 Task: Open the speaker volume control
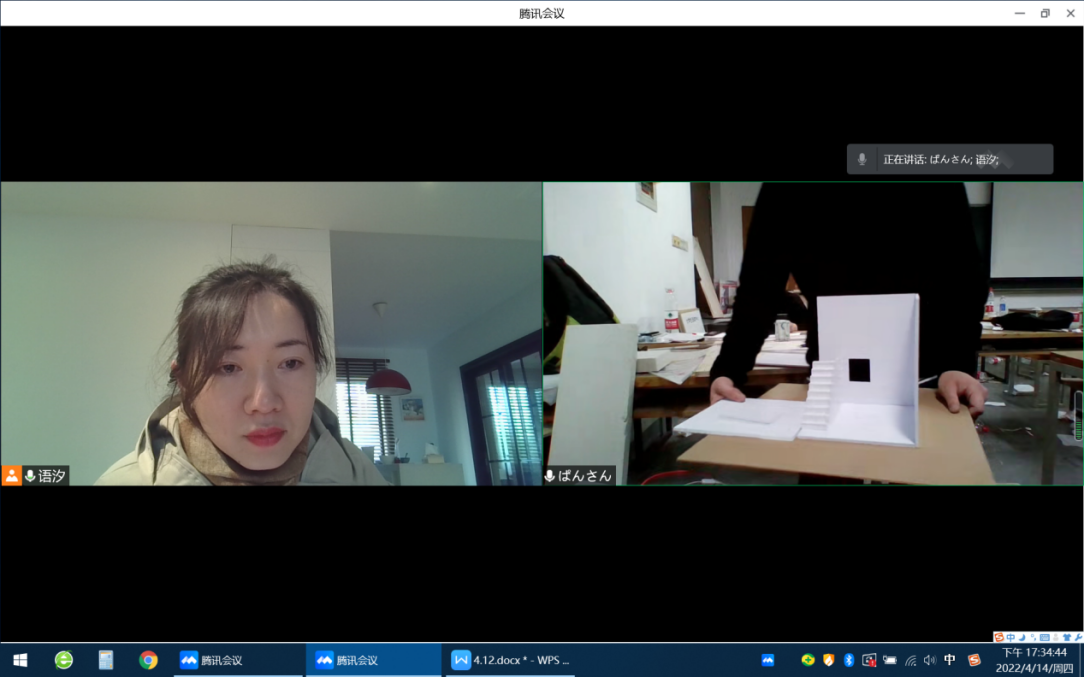point(930,660)
